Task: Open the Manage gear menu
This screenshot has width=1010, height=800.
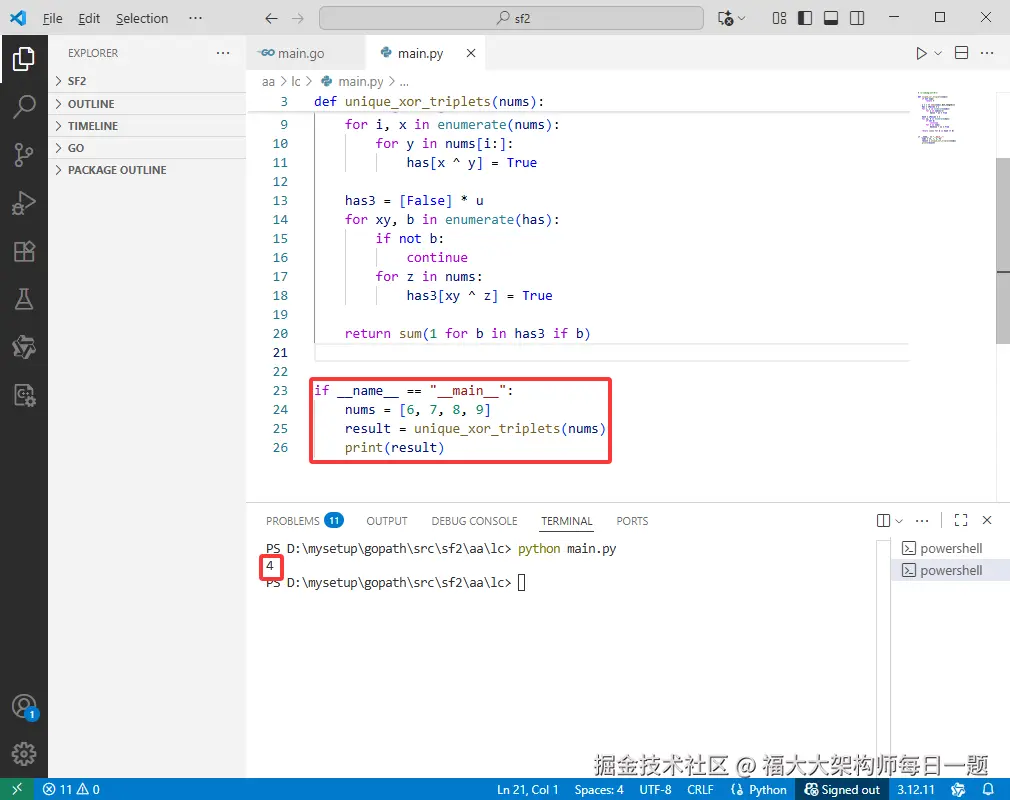Action: [x=24, y=754]
